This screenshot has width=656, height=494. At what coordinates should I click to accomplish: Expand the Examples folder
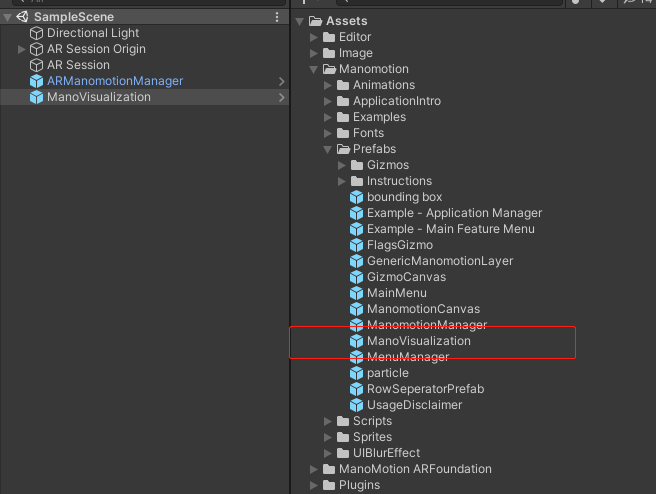328,117
